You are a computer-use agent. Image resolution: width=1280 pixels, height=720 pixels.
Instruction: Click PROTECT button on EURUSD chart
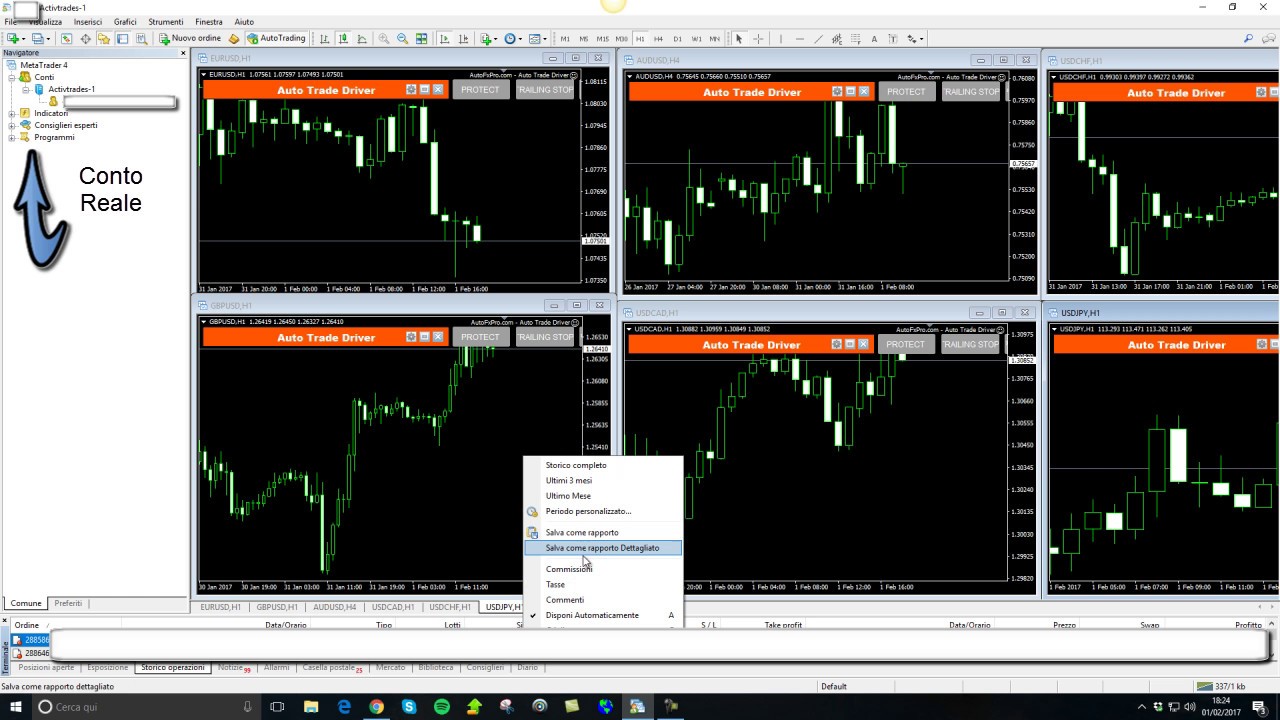pyautogui.click(x=480, y=89)
